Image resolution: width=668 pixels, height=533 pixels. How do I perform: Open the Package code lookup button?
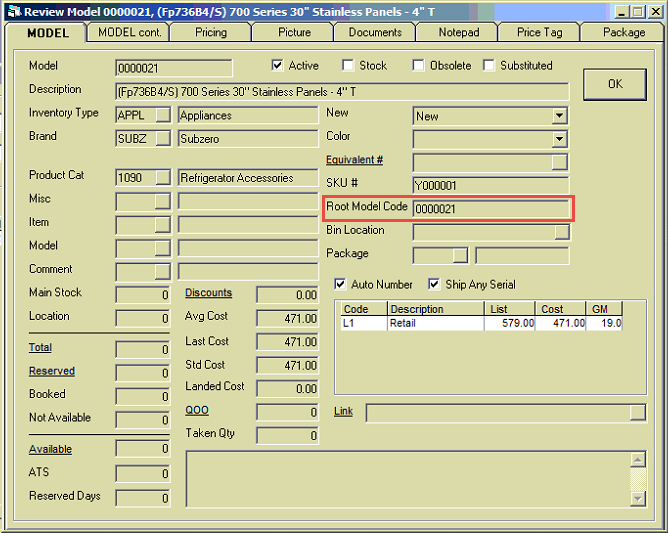coord(460,256)
